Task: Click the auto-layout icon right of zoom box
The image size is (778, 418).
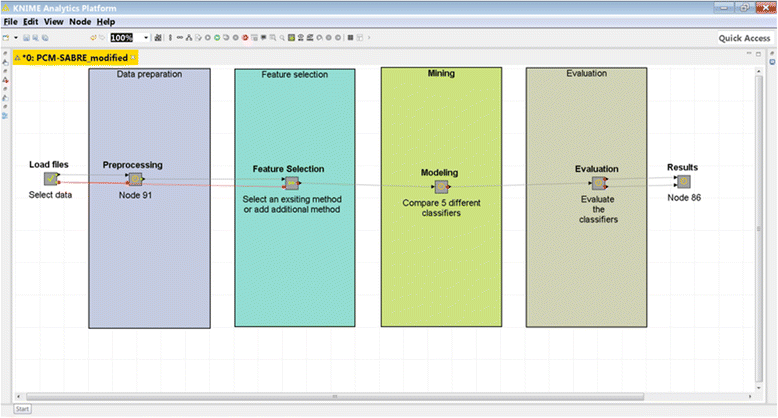Action: [x=158, y=38]
